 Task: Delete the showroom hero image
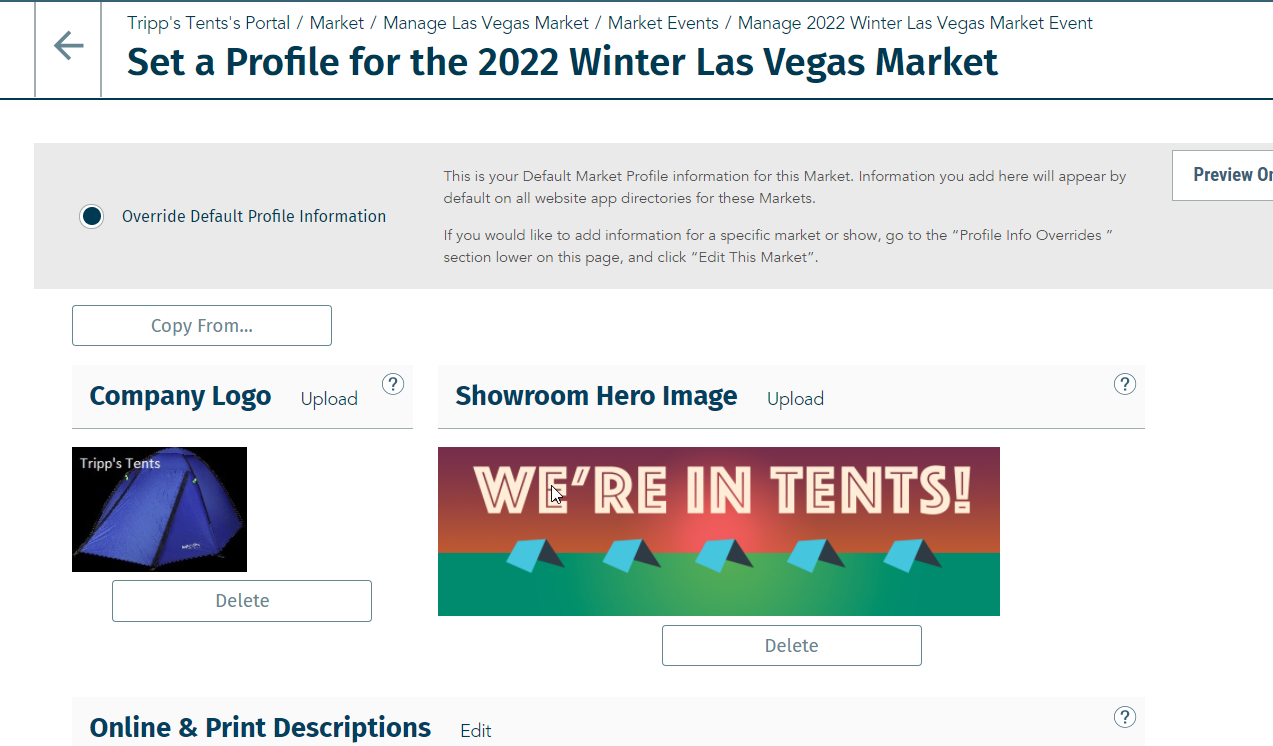[792, 646]
